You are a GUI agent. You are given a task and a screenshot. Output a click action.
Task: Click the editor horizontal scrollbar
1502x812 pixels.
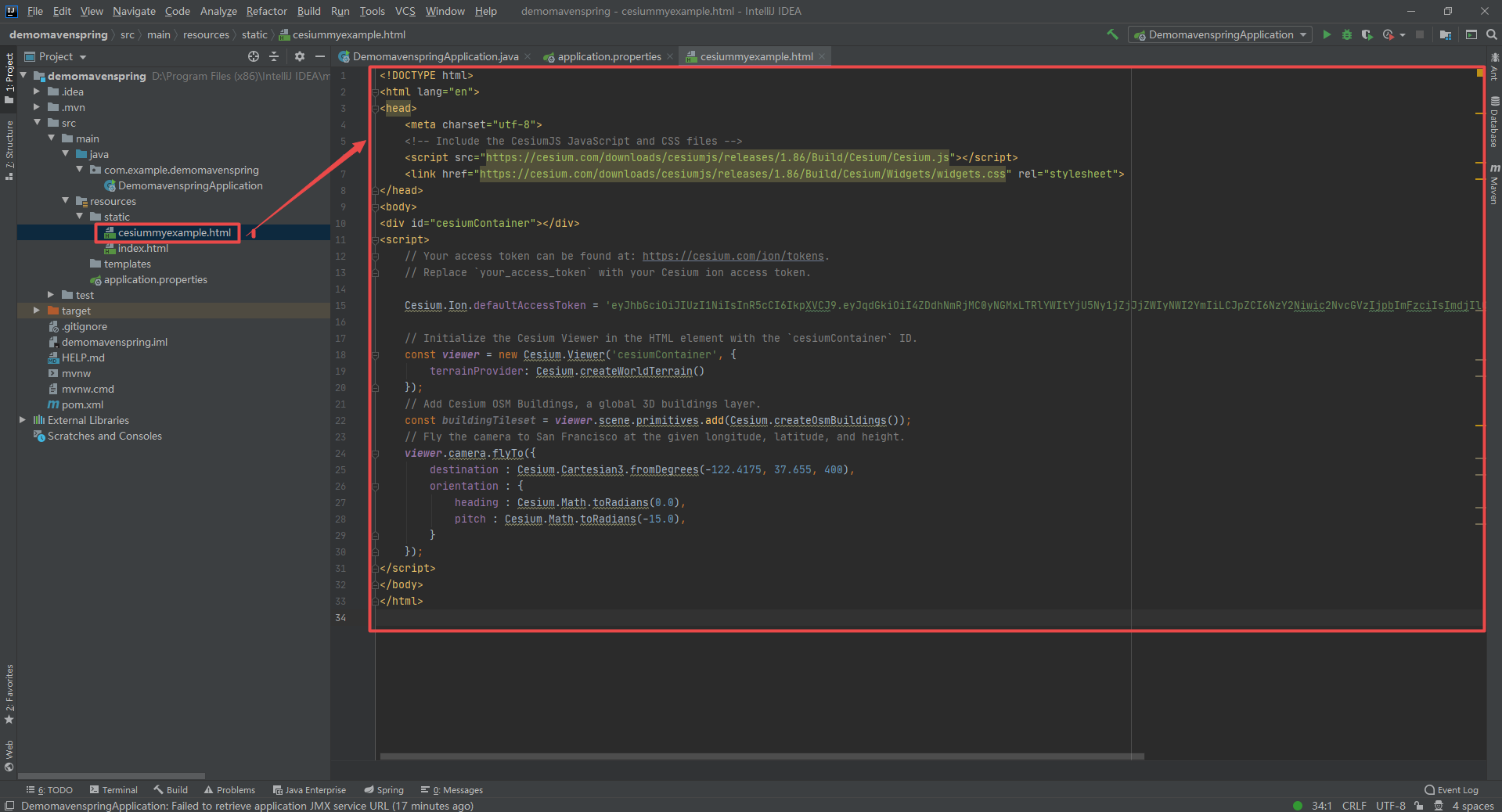click(x=762, y=756)
